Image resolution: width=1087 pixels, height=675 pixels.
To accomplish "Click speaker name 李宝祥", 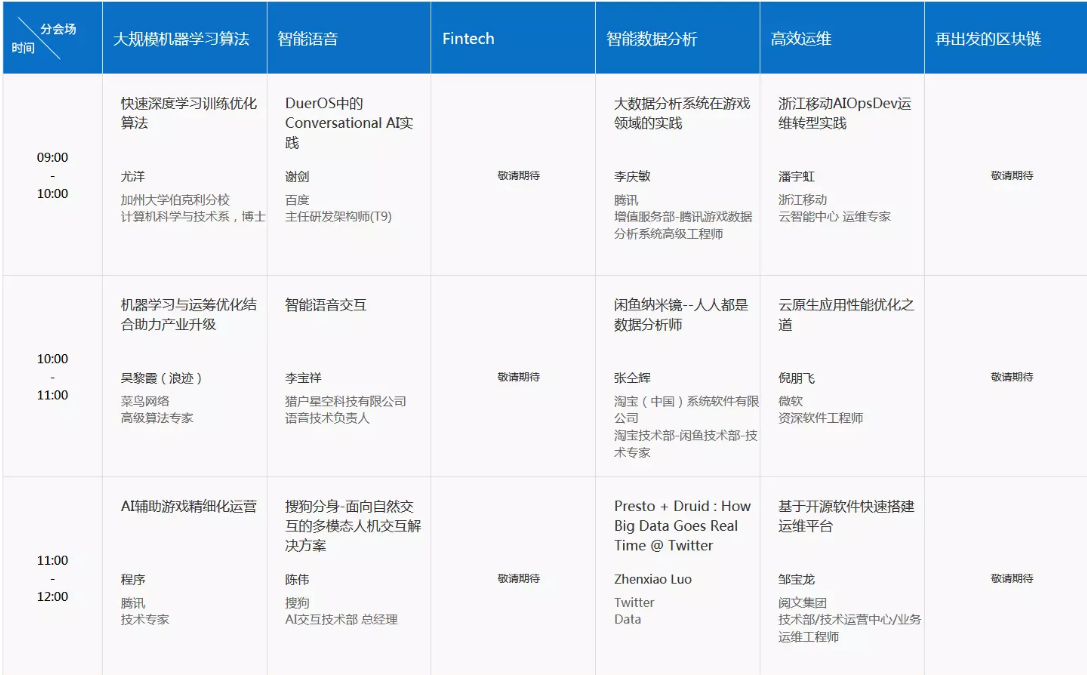I will 304,378.
